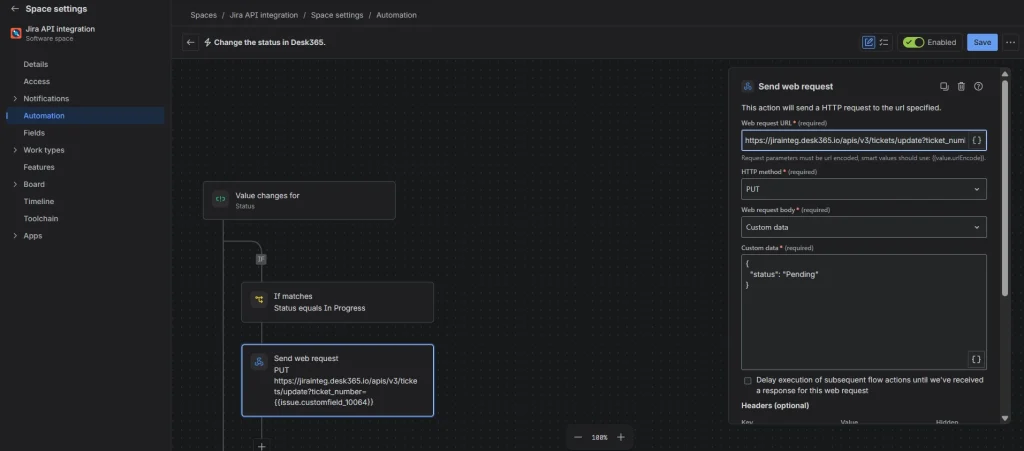Open the rule details checklist icon
1024x451 pixels.
point(884,42)
